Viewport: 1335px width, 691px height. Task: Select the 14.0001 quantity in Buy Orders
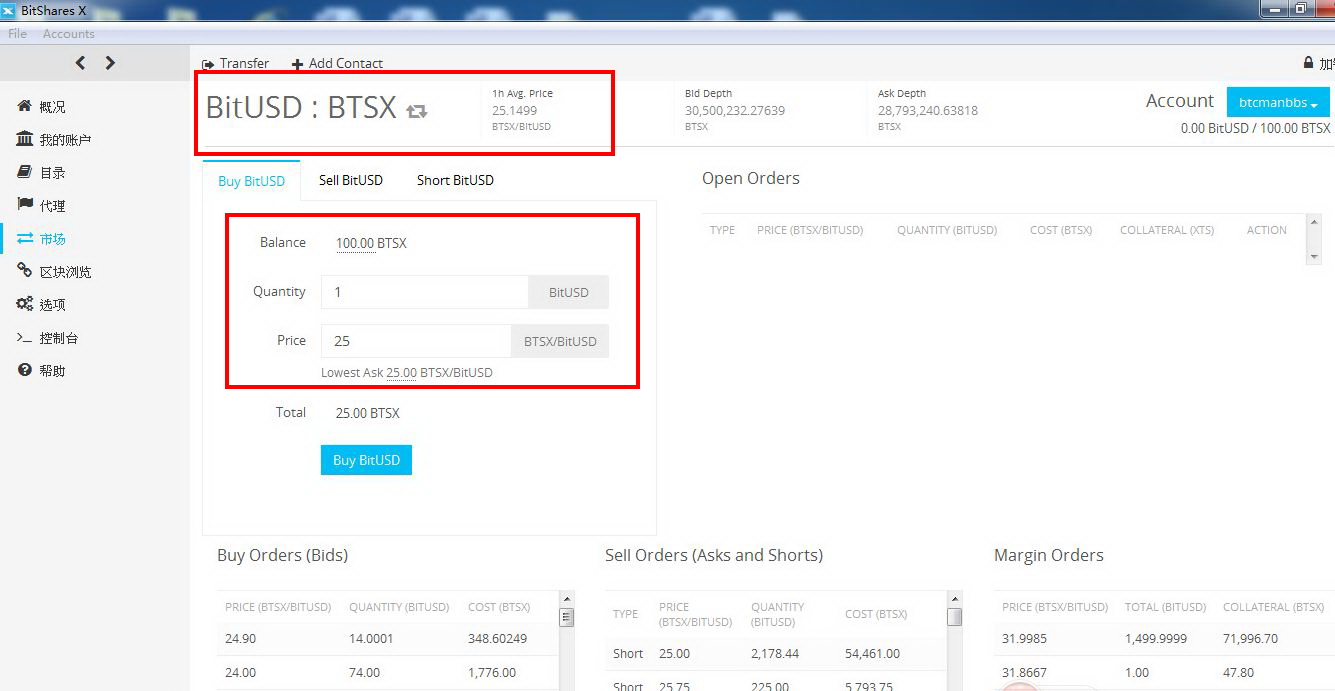[x=371, y=639]
